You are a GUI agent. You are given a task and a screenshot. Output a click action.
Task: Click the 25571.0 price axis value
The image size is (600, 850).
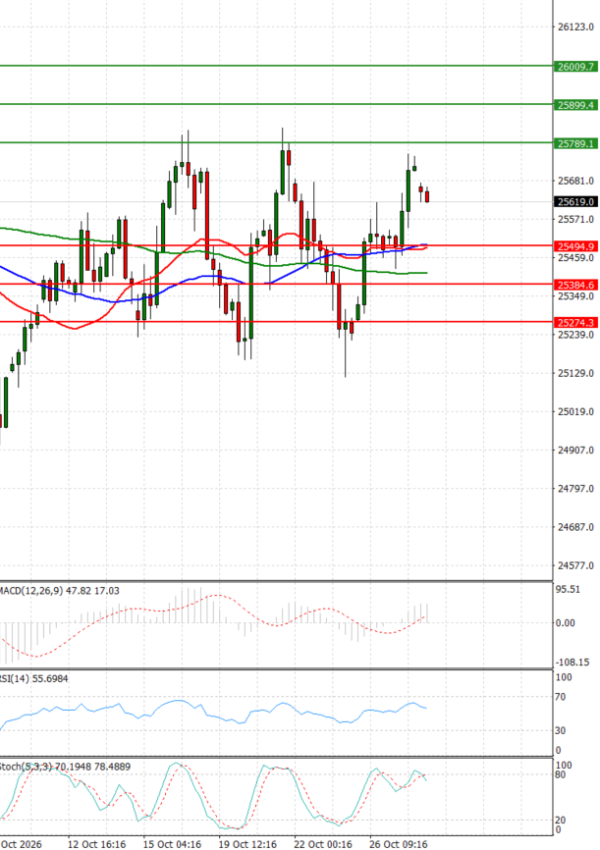pos(576,220)
